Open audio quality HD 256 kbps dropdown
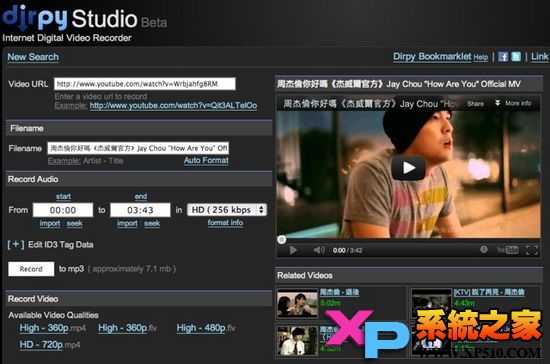Viewport: 550px width, 364px height. (227, 210)
